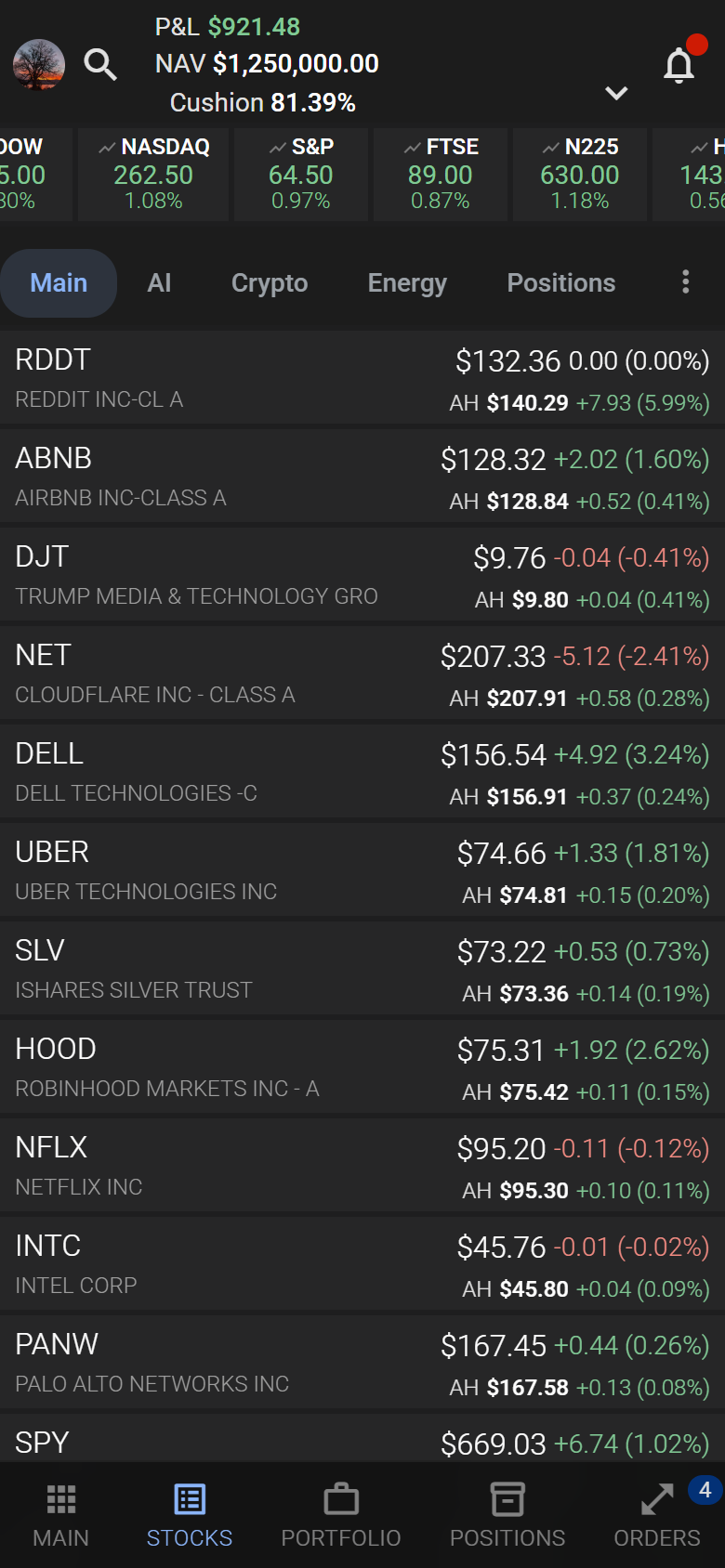Select the Energy watchlist tab
This screenshot has width=725, height=1568.
click(407, 282)
